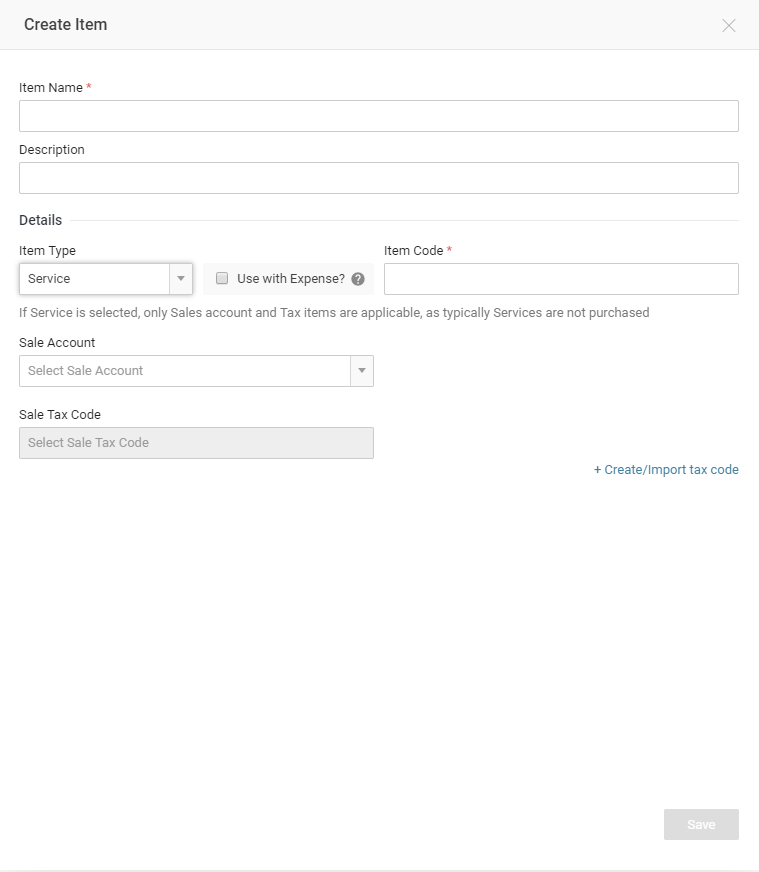
Task: Click the help icon next to Use with Expense
Action: coord(359,278)
